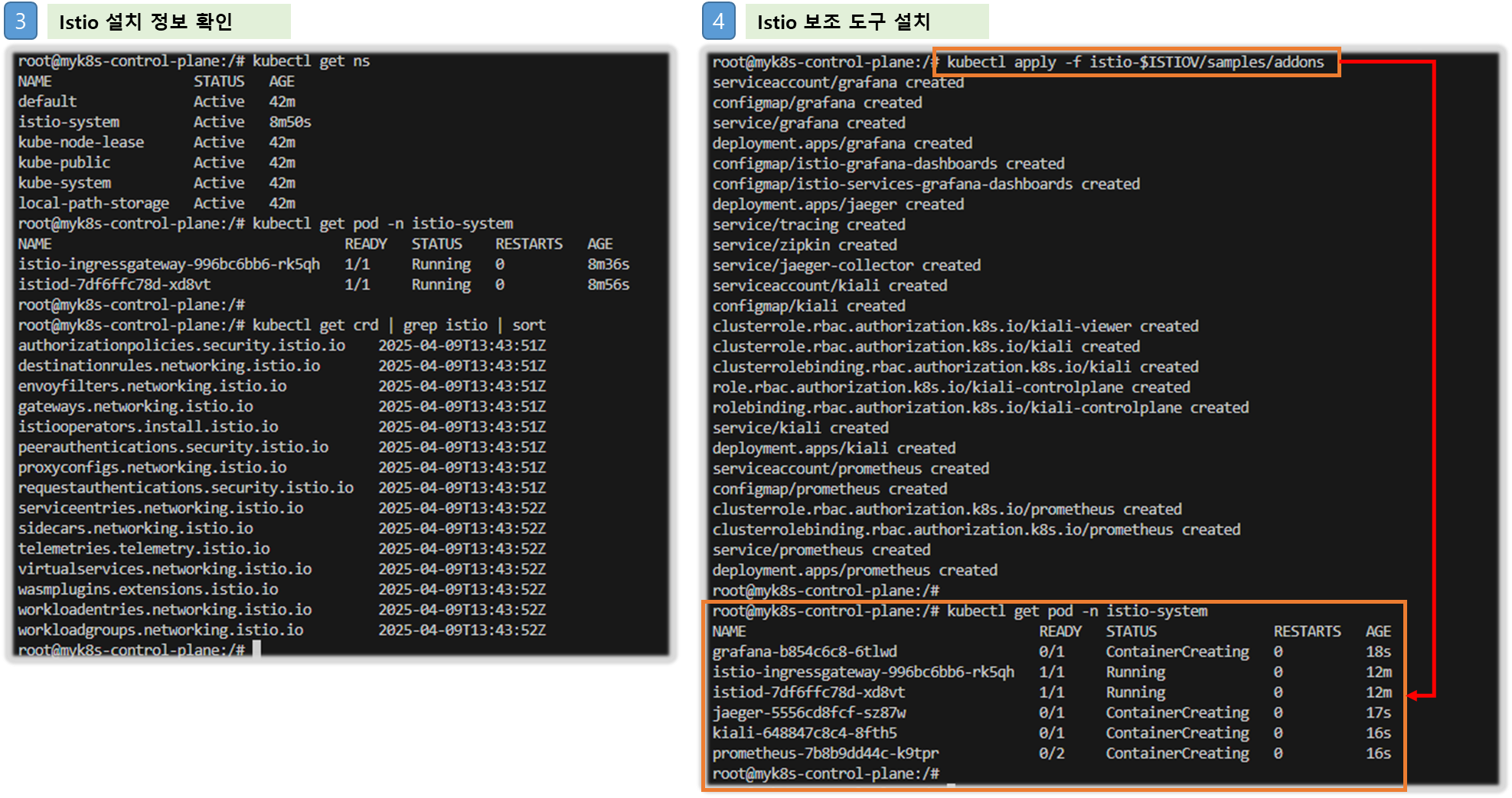Image resolution: width=1512 pixels, height=798 pixels.
Task: Click 'kubectl get ns' command text
Action: point(311,61)
